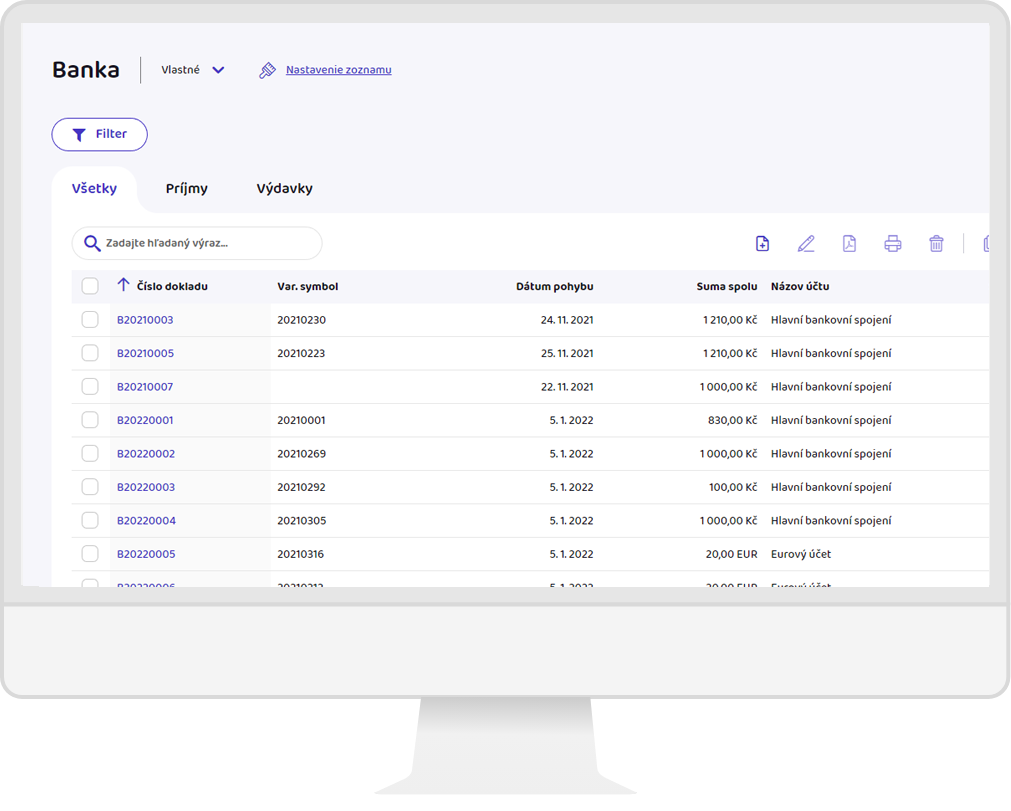Sort by the Dátum pohybu column header
1011x811 pixels.
click(554, 286)
